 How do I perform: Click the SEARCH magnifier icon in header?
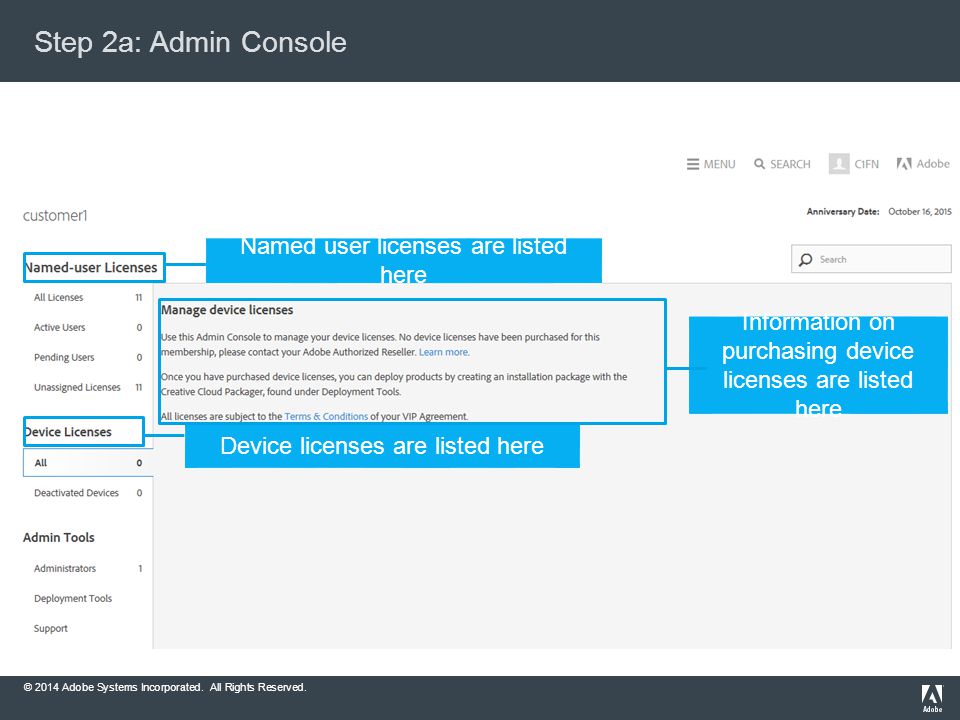pyautogui.click(x=759, y=164)
